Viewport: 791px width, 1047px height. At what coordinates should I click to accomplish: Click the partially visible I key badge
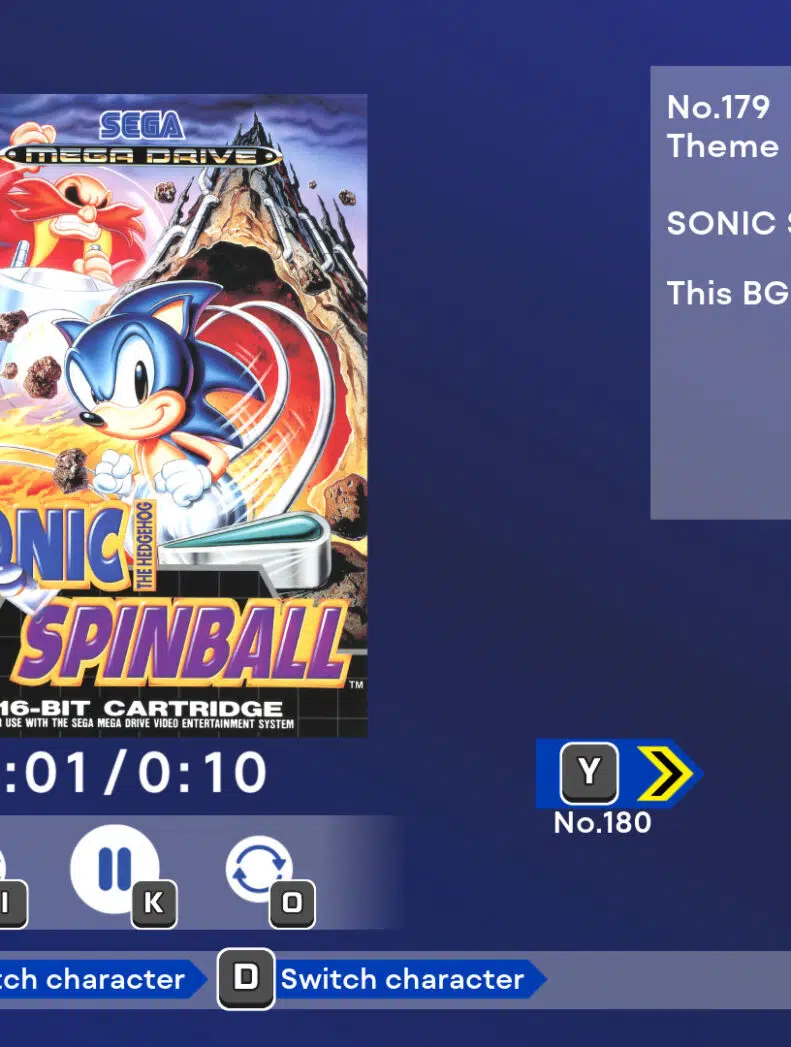(x=12, y=903)
